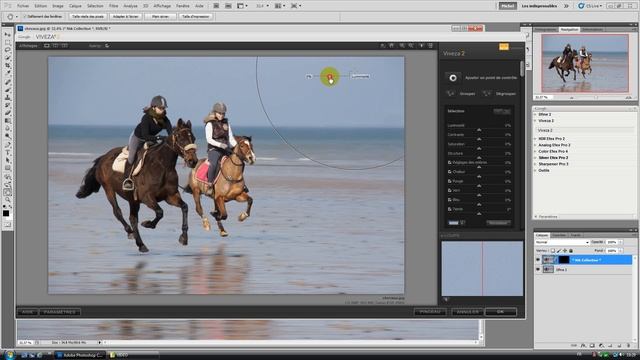The width and height of the screenshot is (640, 360).
Task: Expand Sharpener Pro 3 entry
Action: 535,164
